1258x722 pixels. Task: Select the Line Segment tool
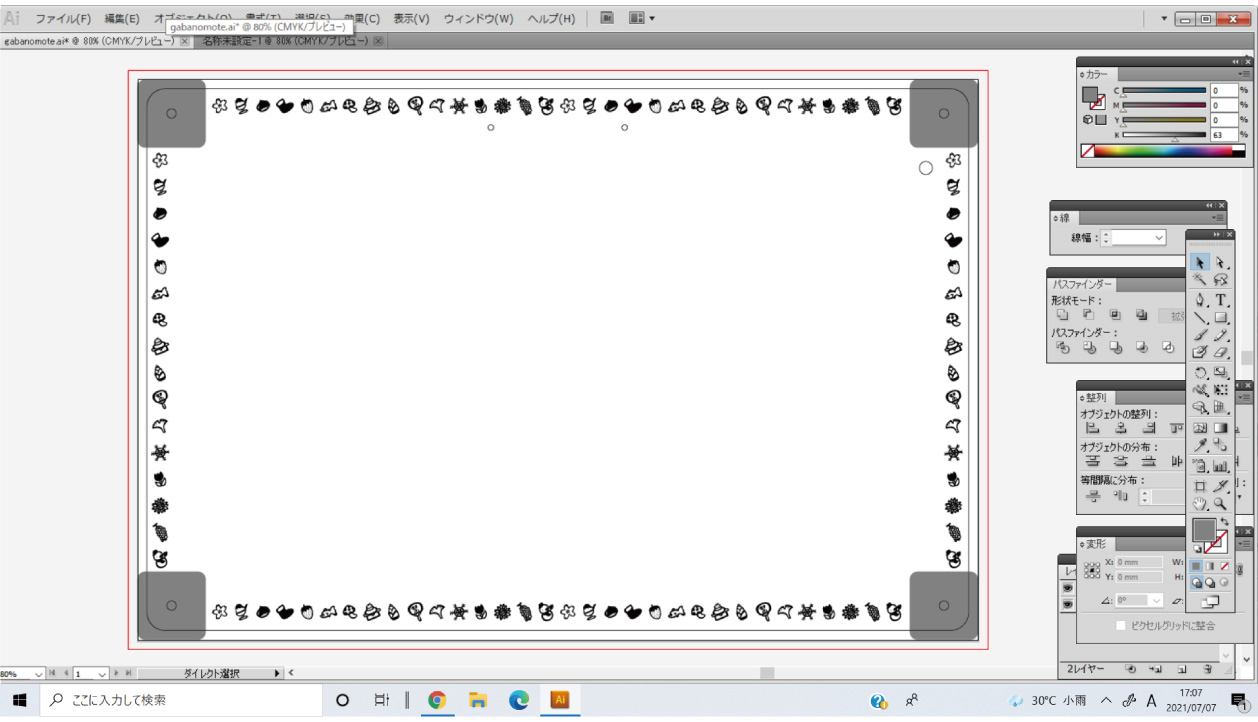(x=1200, y=318)
